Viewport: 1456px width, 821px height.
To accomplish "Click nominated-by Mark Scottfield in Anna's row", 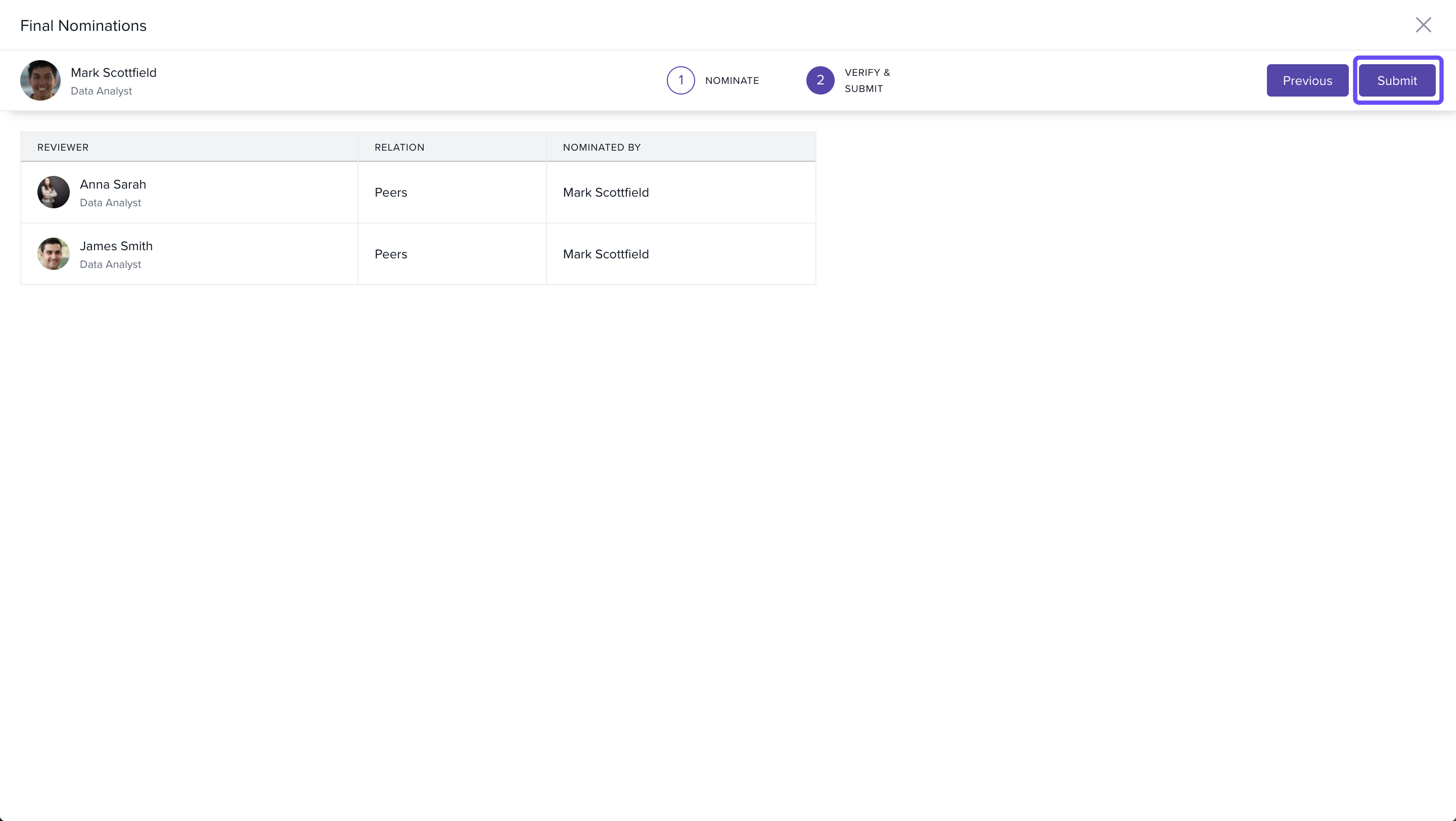I will coord(605,193).
